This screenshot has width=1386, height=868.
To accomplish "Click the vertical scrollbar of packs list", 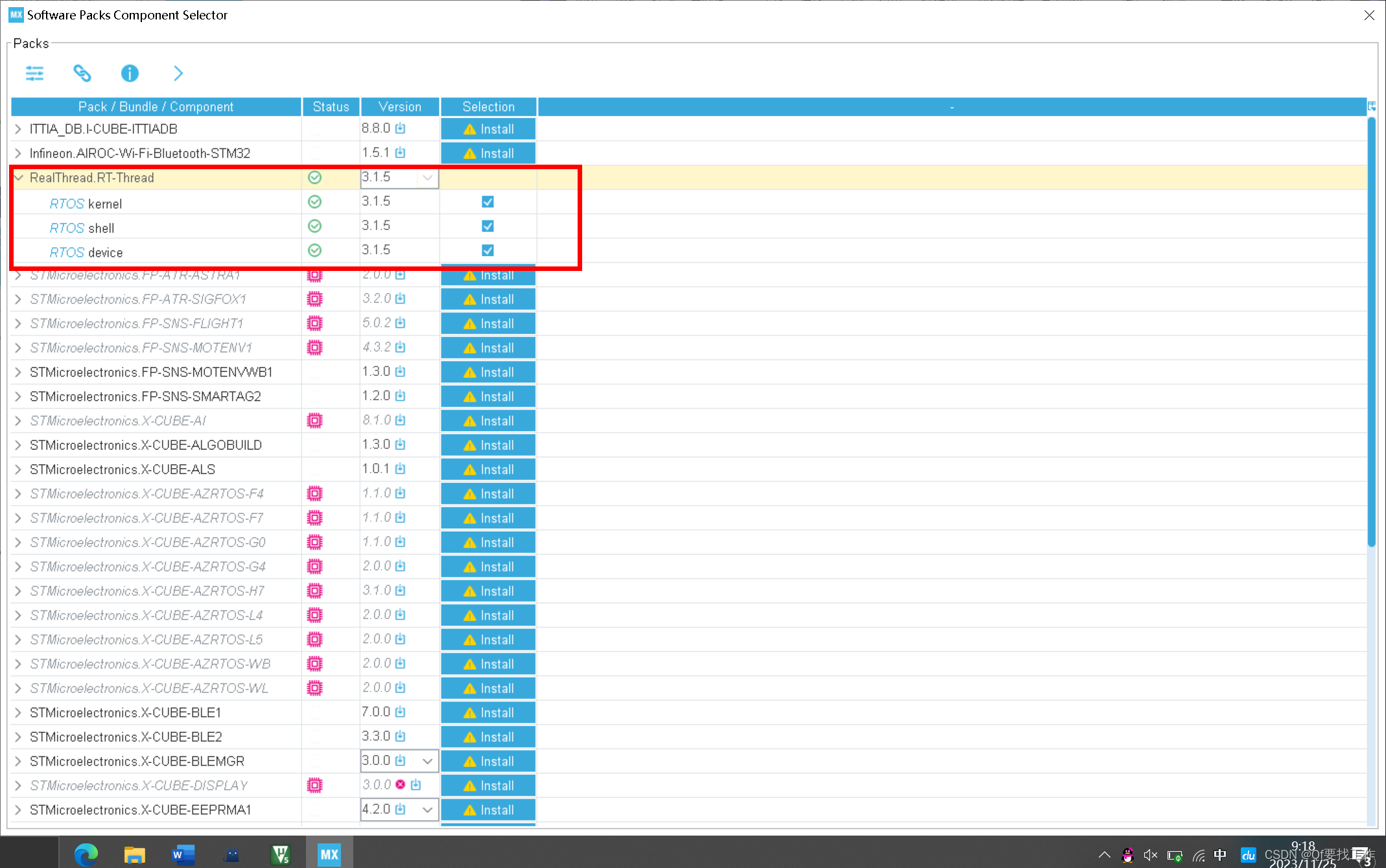I will [x=1371, y=331].
